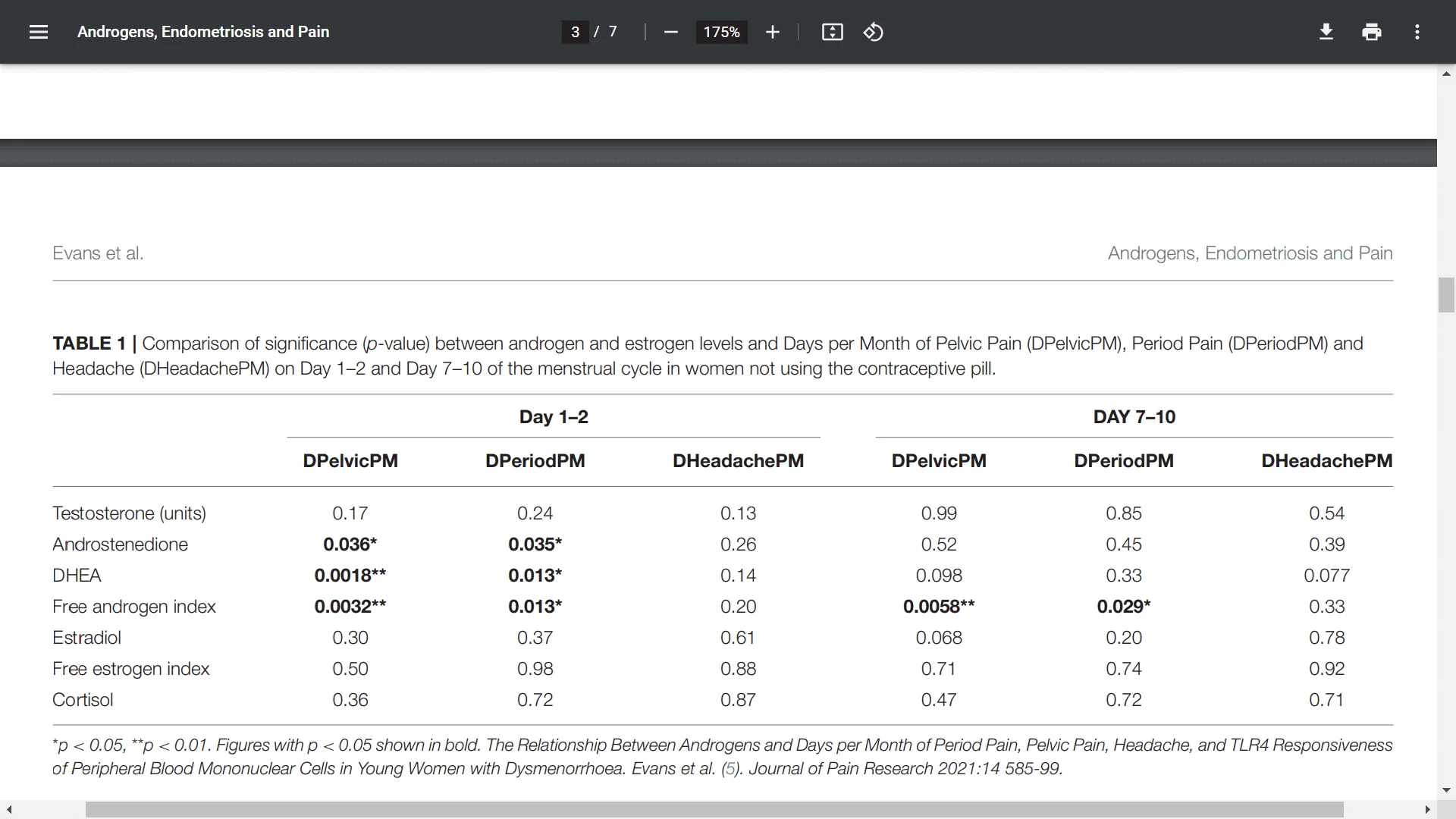Click the total page count '7'

[613, 32]
